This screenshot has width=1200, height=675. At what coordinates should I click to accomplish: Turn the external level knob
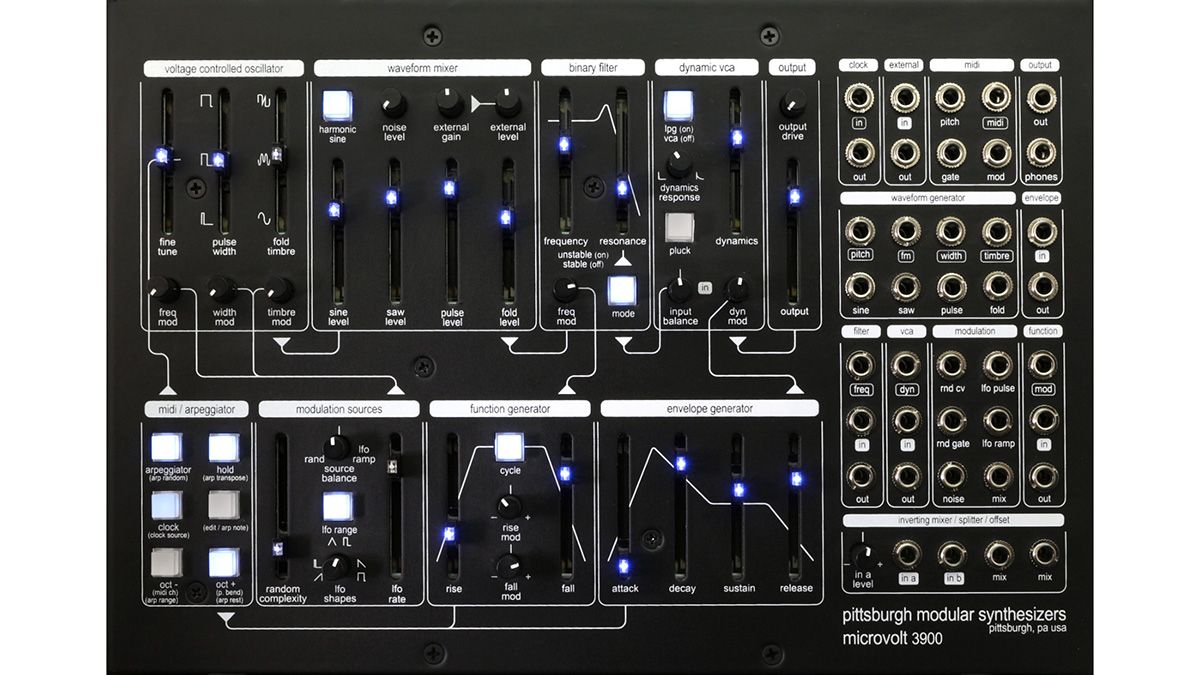(508, 101)
